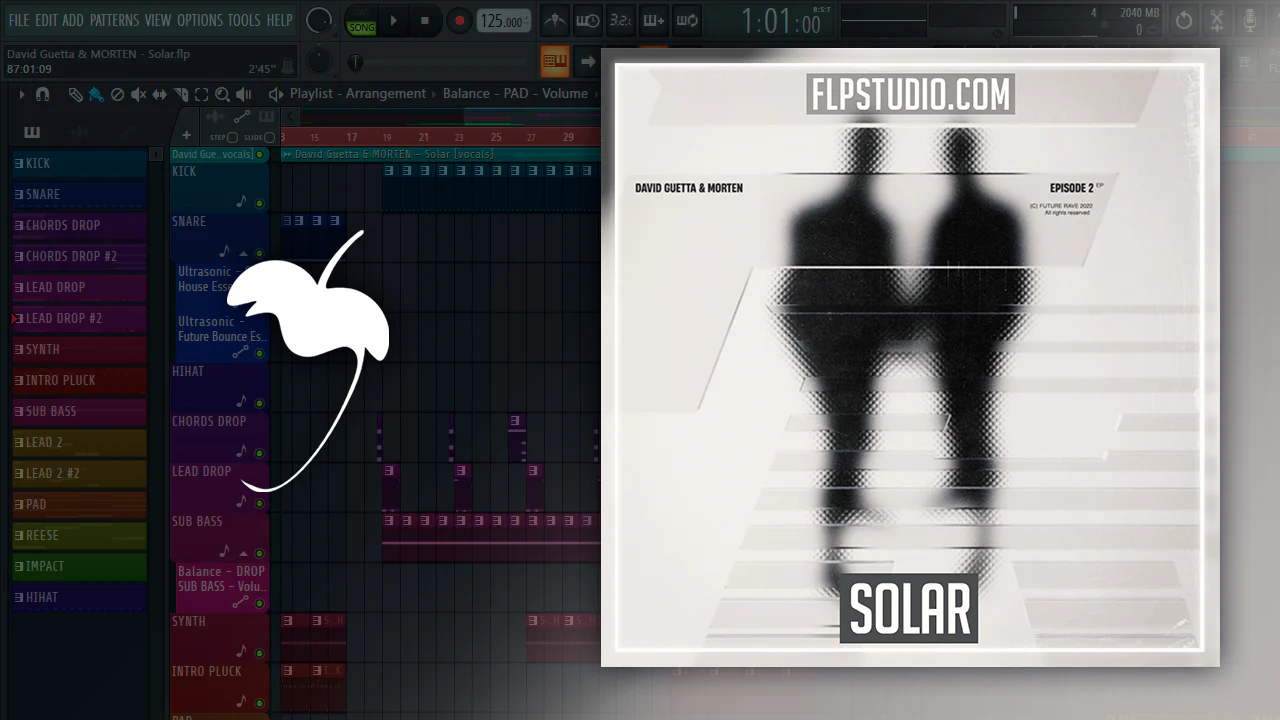Image resolution: width=1280 pixels, height=720 pixels.
Task: Select the REESE pattern in the picker
Action: [79, 535]
